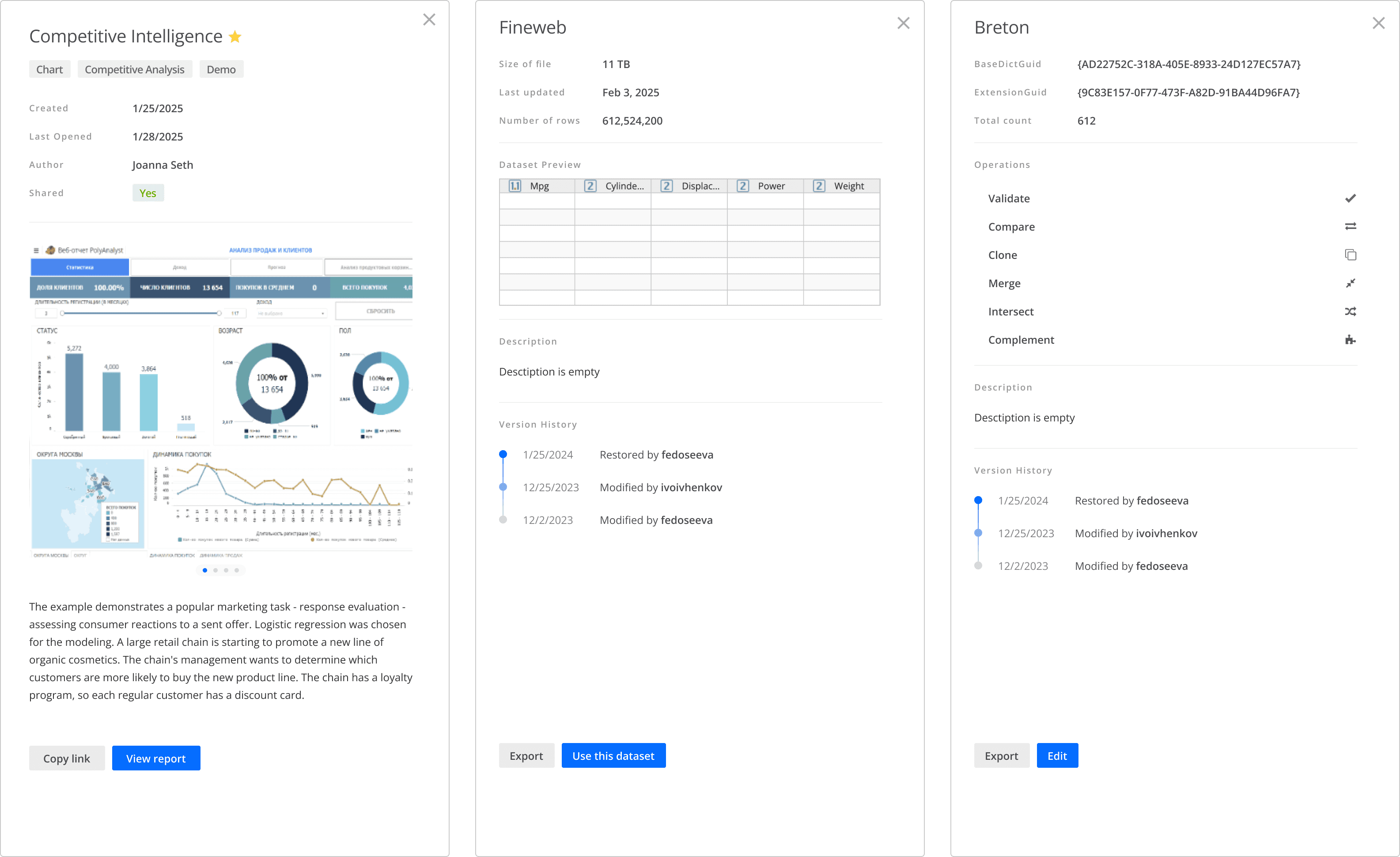
Task: Click the Compare arrows icon
Action: 1351,226
